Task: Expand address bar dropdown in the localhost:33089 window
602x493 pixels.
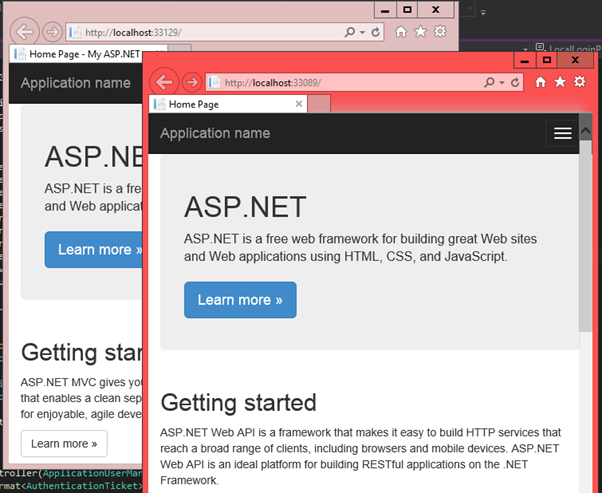Action: pyautogui.click(x=502, y=82)
